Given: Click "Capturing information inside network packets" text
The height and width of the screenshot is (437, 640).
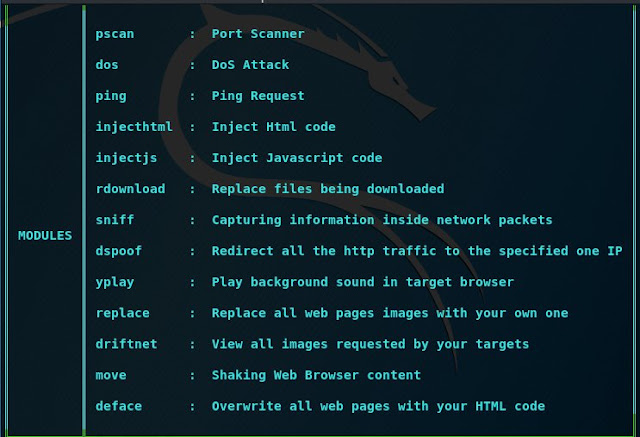Looking at the screenshot, I should pyautogui.click(x=382, y=220).
